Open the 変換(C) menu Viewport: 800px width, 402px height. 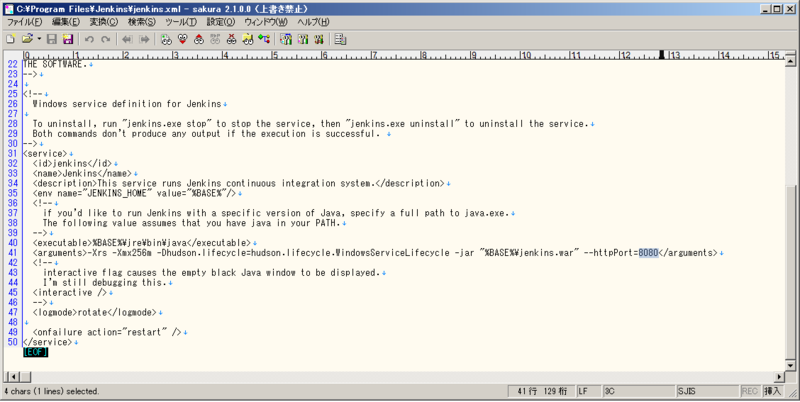click(x=104, y=22)
